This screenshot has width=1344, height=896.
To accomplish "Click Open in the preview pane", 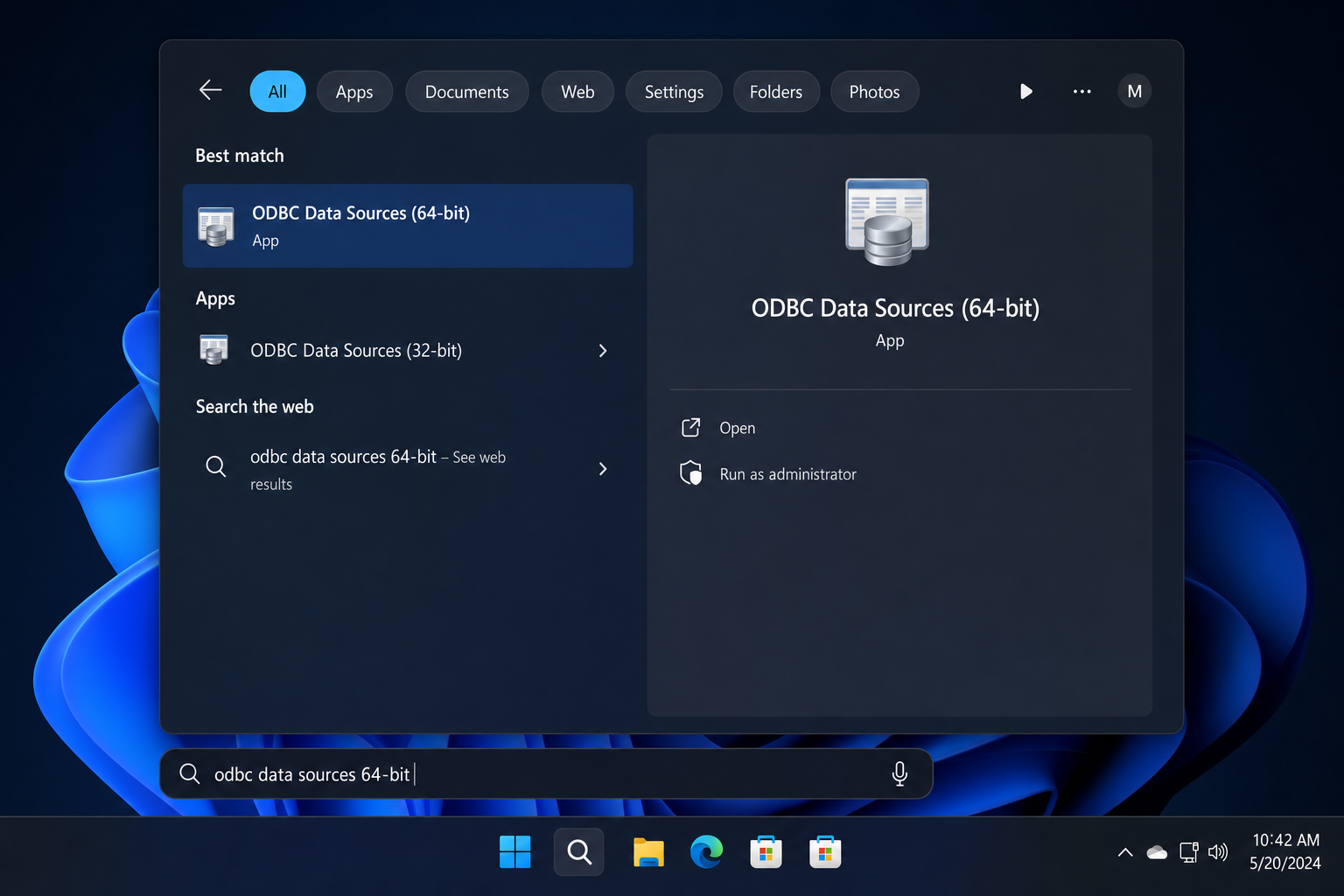I will coord(737,428).
